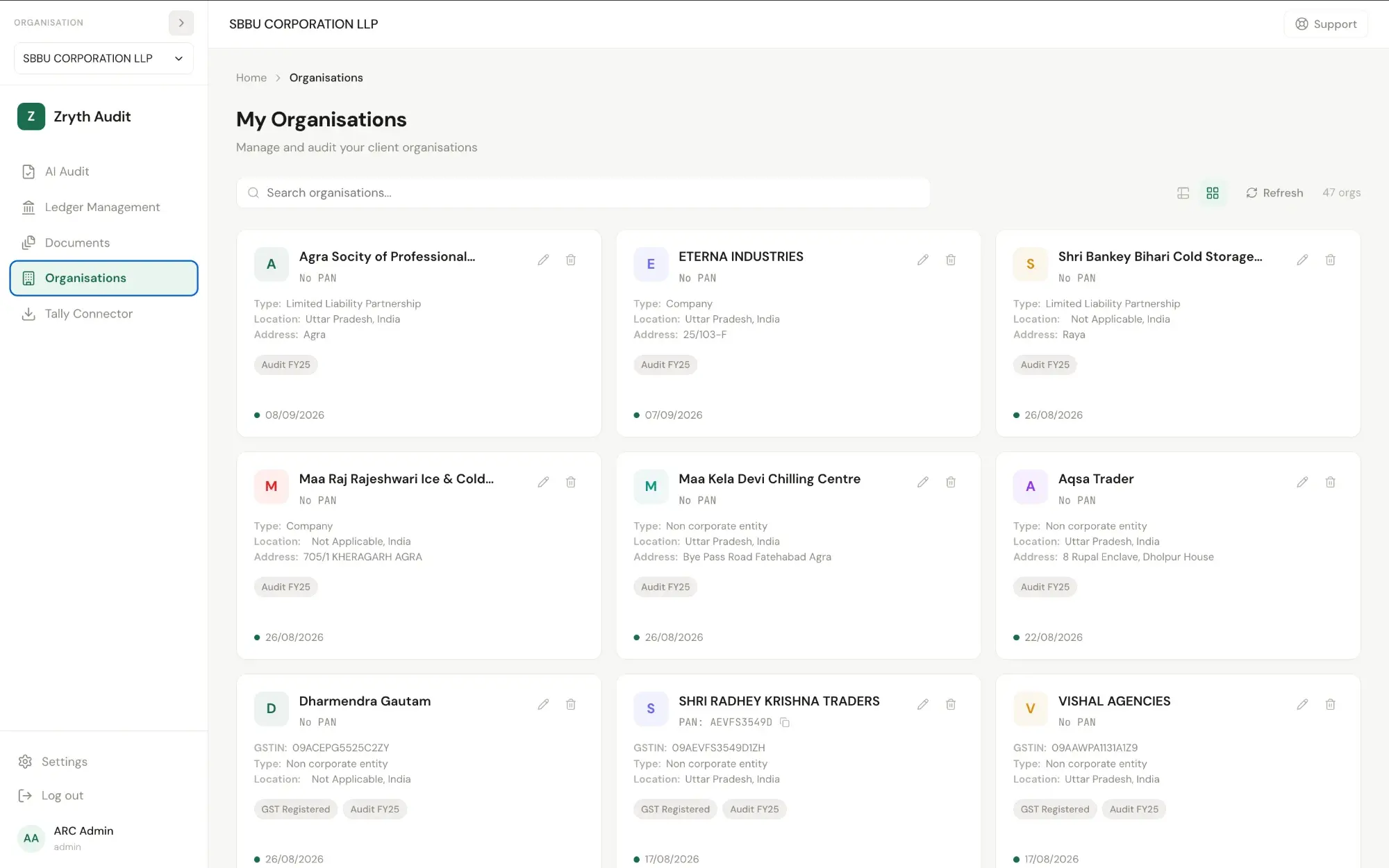Click Audit FY25 tag on Aqsa Trader
The width and height of the screenshot is (1389, 868).
[x=1045, y=587]
